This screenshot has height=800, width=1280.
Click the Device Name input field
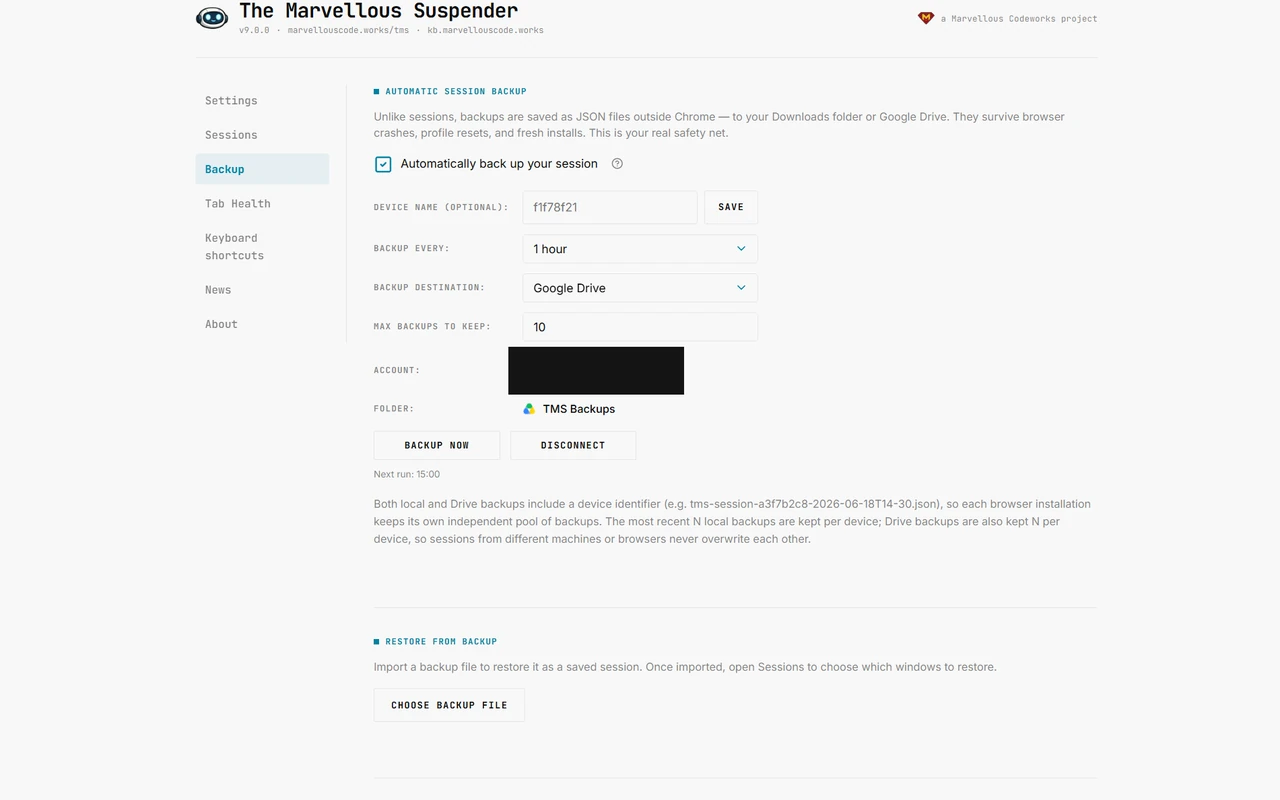point(610,207)
